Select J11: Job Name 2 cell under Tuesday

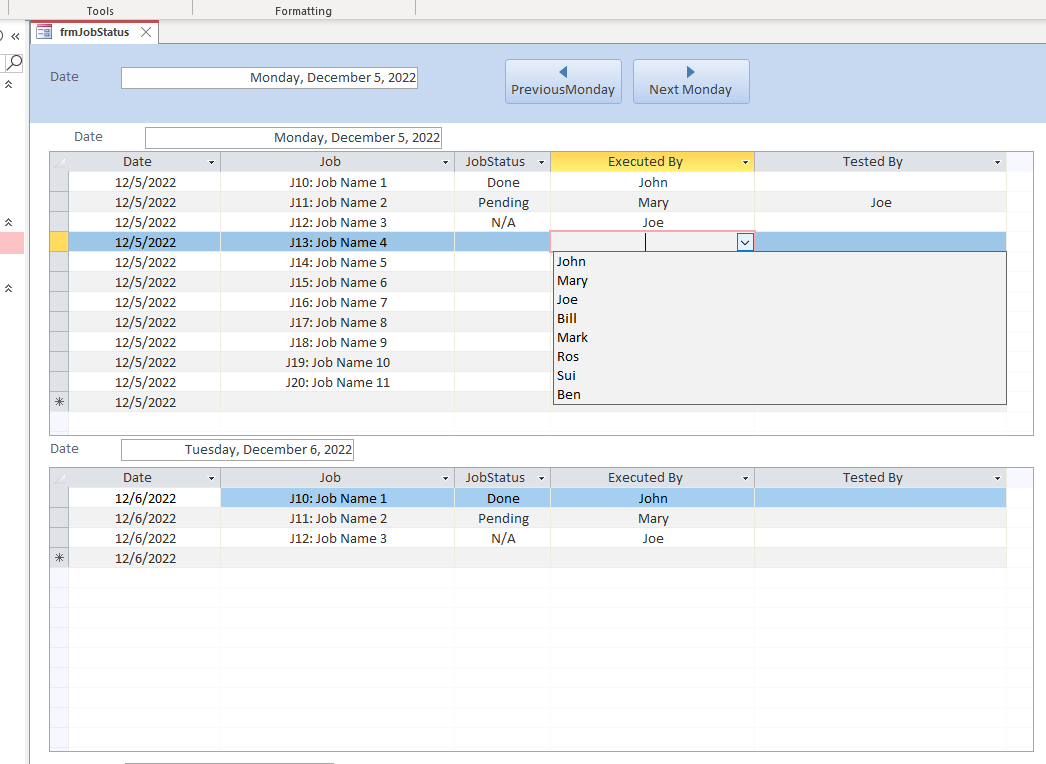[337, 518]
